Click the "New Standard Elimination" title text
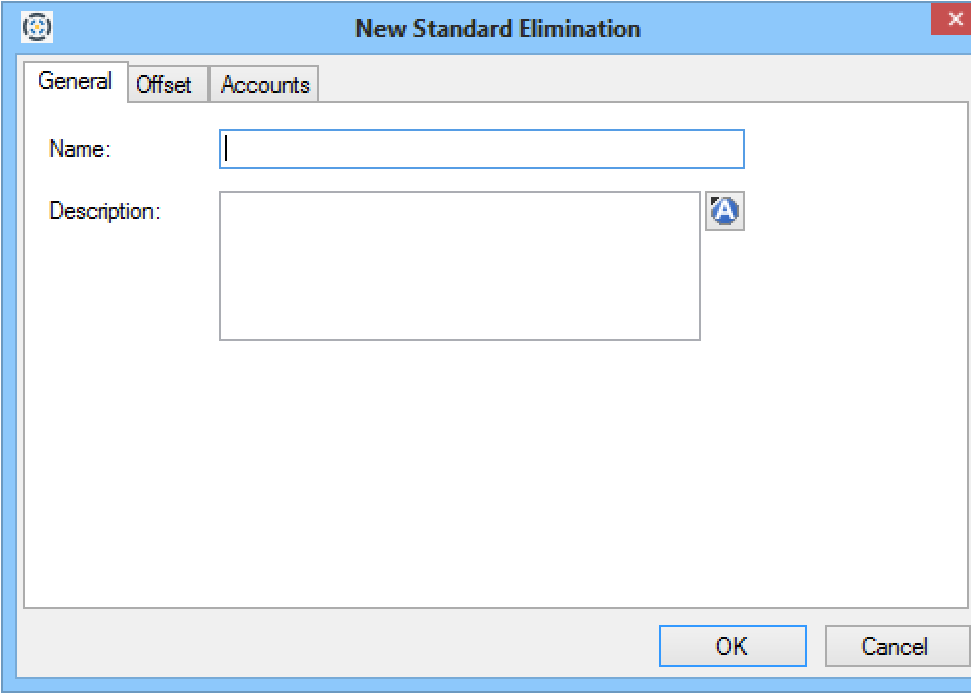 pos(497,28)
